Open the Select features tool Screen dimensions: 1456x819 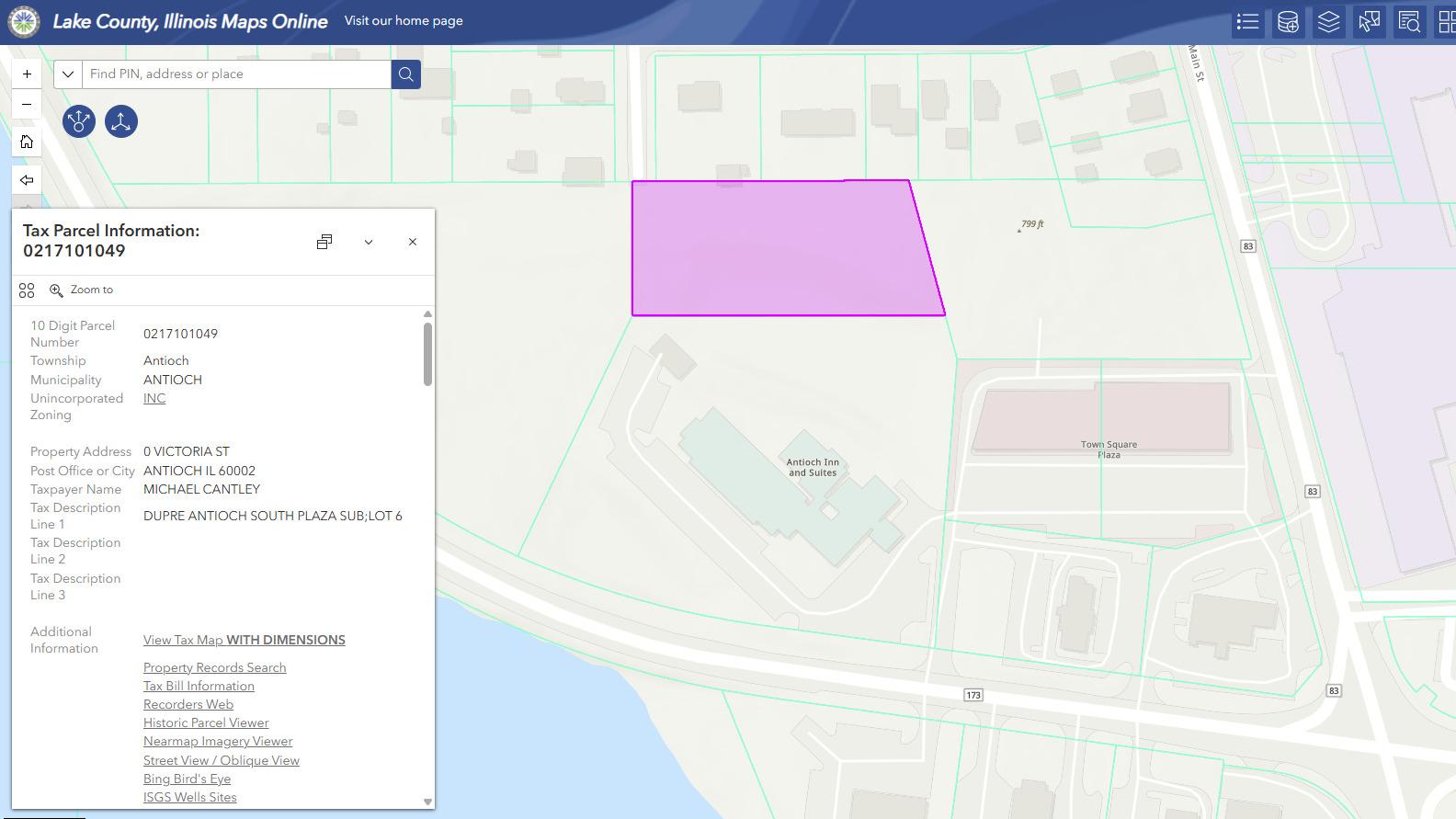pos(1369,22)
